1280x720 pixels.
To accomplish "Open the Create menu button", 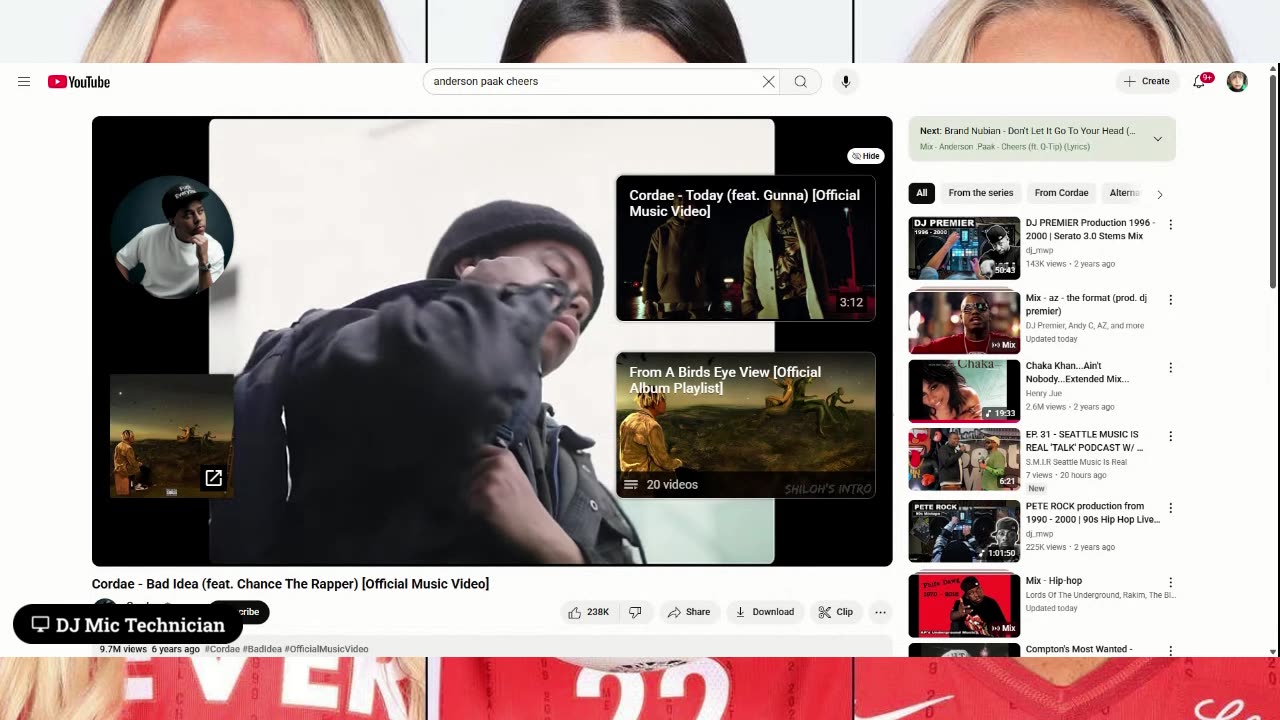I will [1146, 82].
